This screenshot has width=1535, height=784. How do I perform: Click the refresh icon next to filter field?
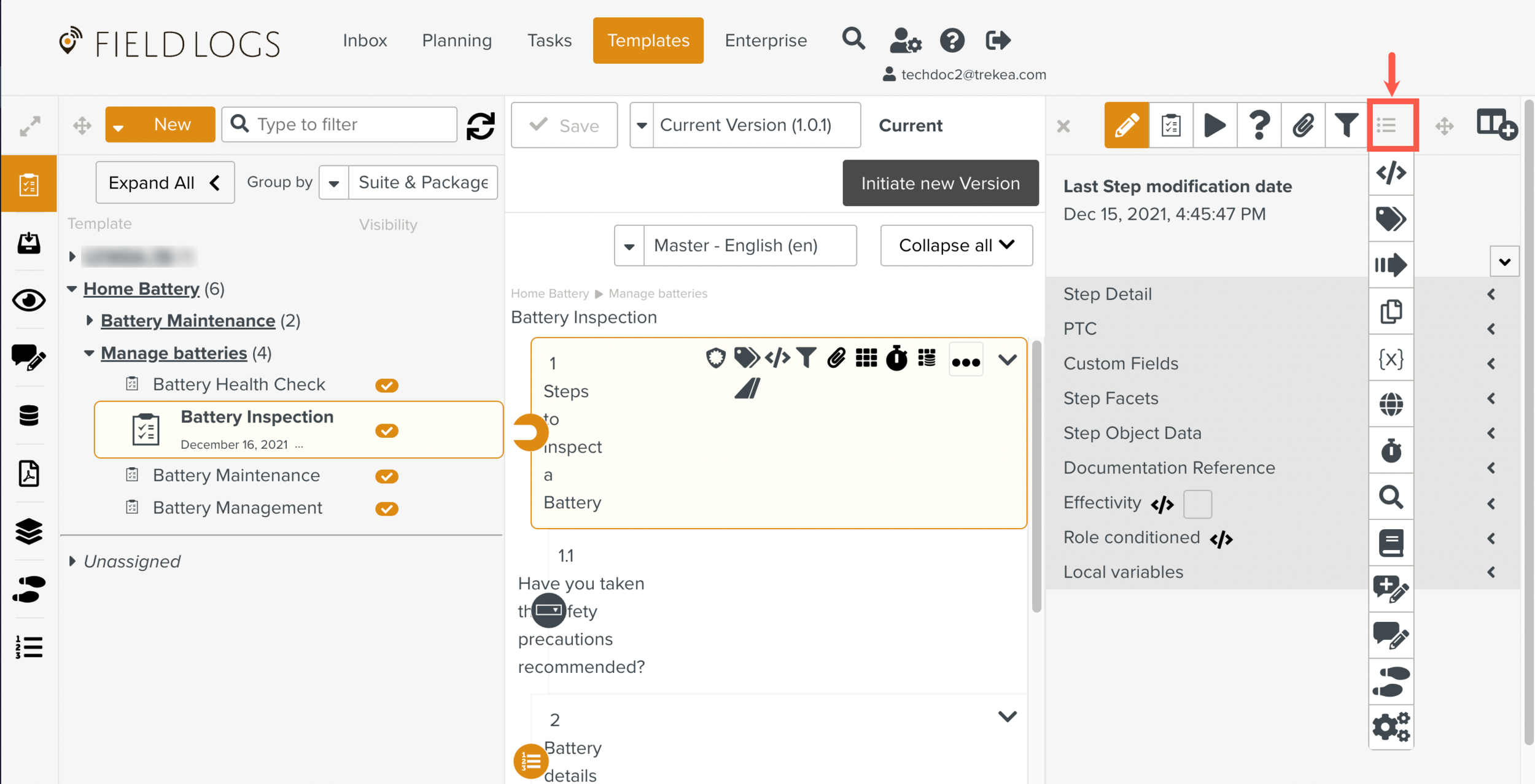point(481,125)
